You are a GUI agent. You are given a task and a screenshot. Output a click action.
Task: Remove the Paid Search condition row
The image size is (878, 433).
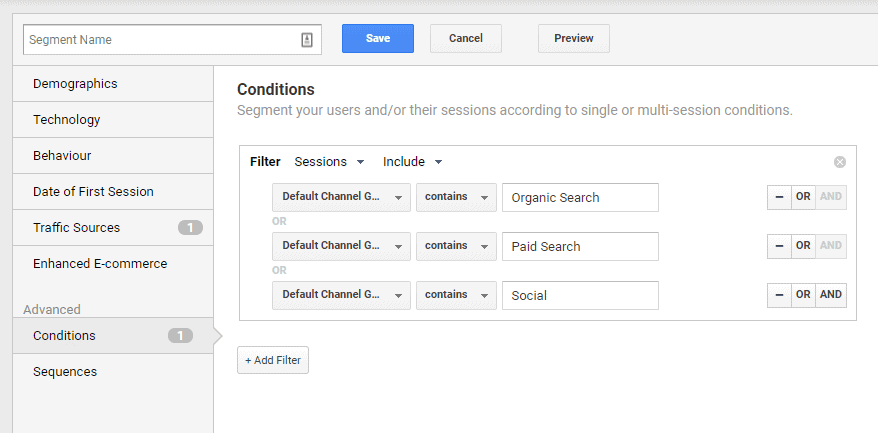click(778, 246)
